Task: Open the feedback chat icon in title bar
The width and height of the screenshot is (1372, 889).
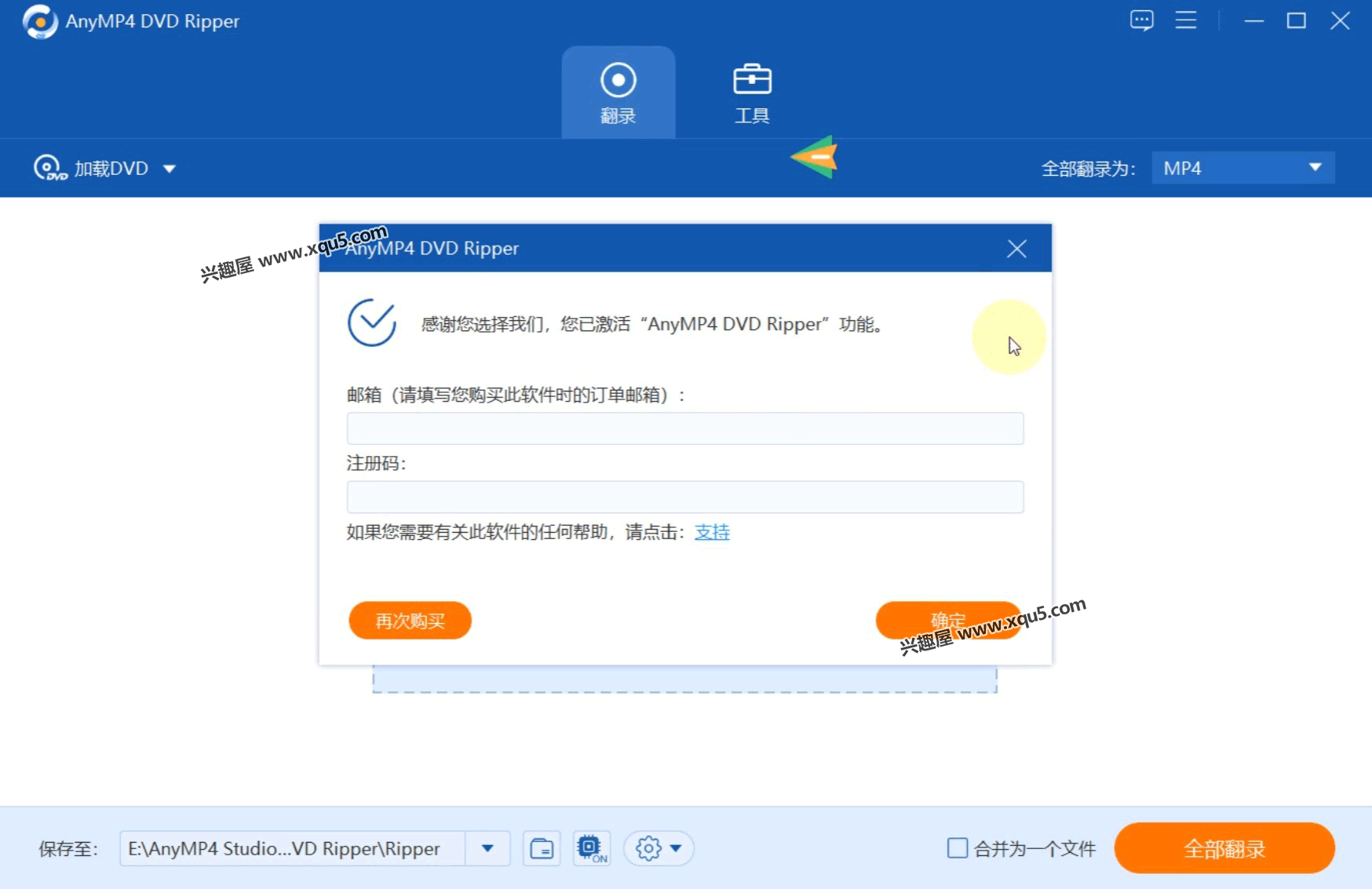Action: click(1142, 20)
